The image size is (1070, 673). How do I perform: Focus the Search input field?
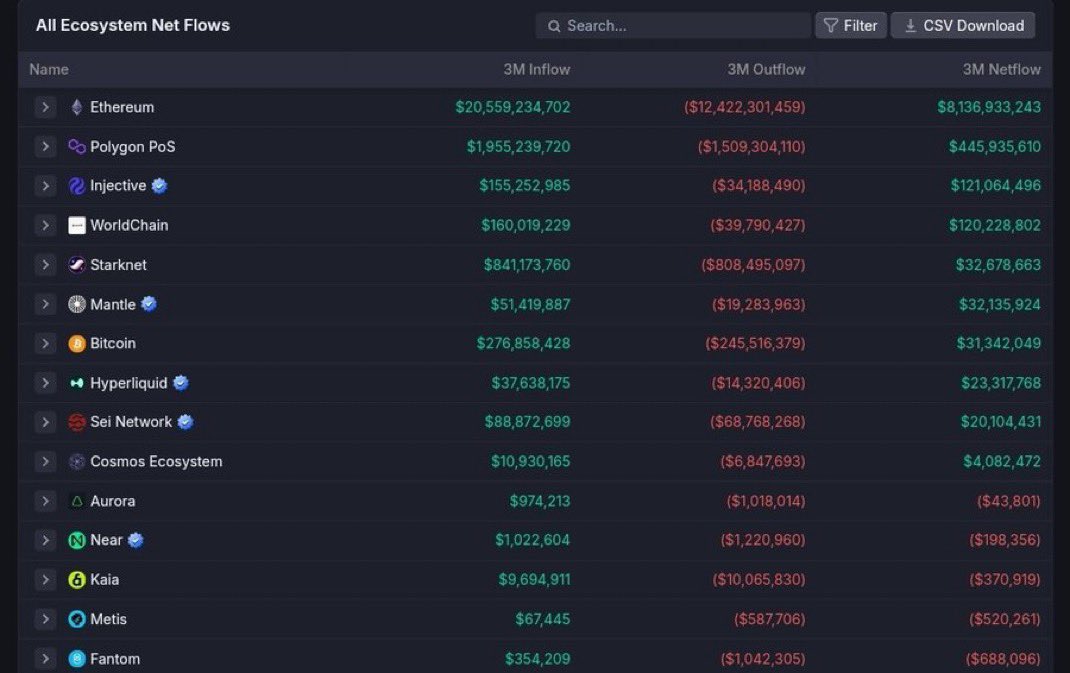673,25
